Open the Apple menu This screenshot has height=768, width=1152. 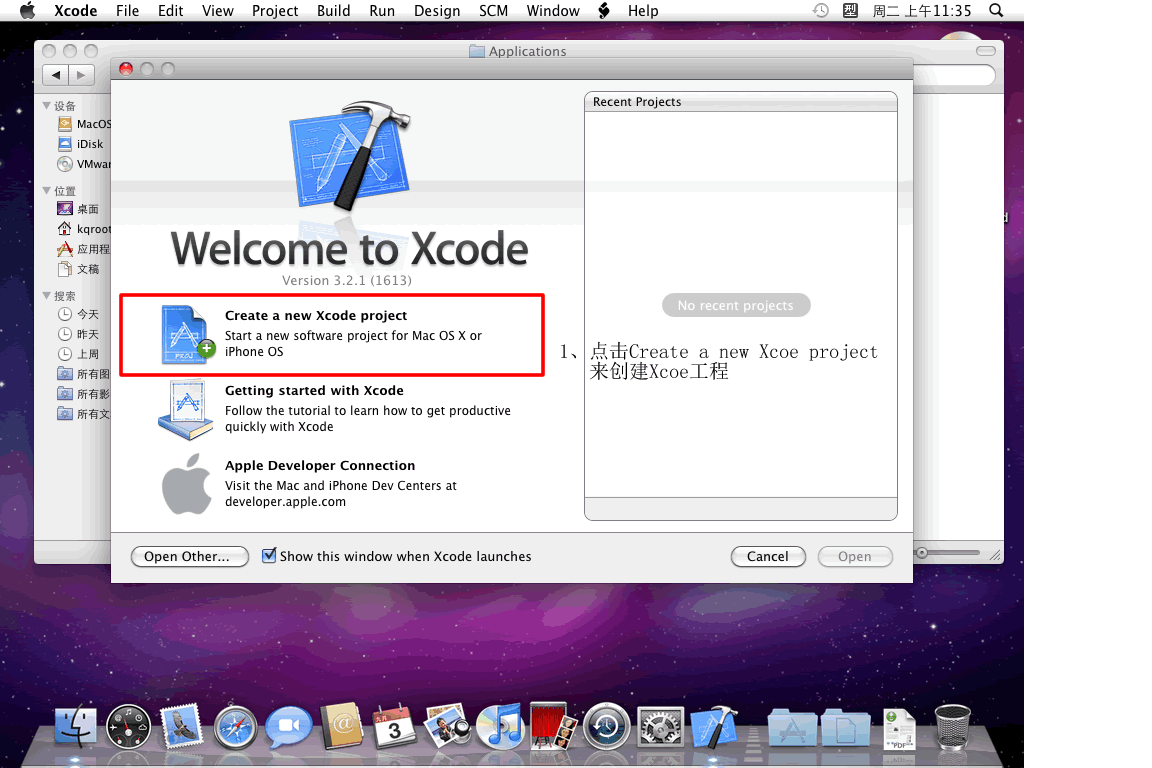[27, 10]
